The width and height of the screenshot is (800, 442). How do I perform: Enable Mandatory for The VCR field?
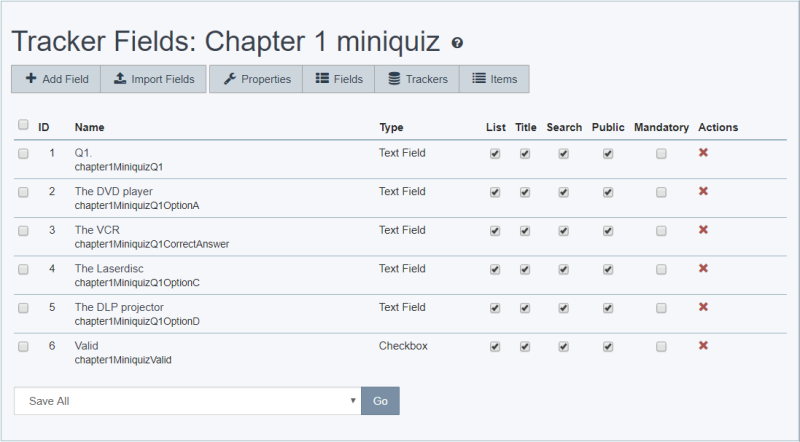click(x=661, y=231)
